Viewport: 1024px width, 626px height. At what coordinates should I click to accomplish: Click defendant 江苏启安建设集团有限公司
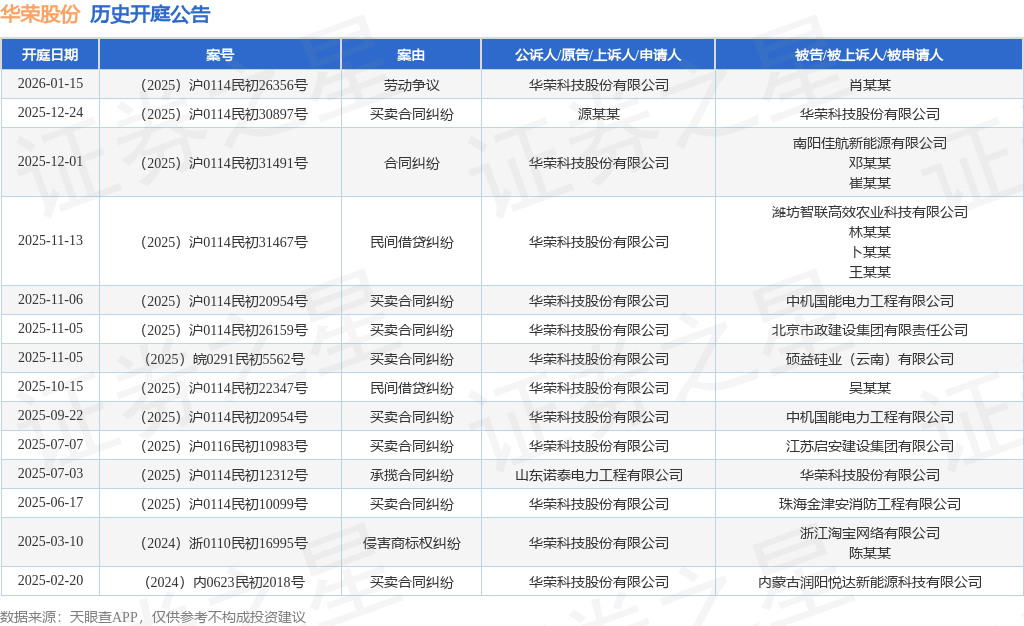pos(869,446)
